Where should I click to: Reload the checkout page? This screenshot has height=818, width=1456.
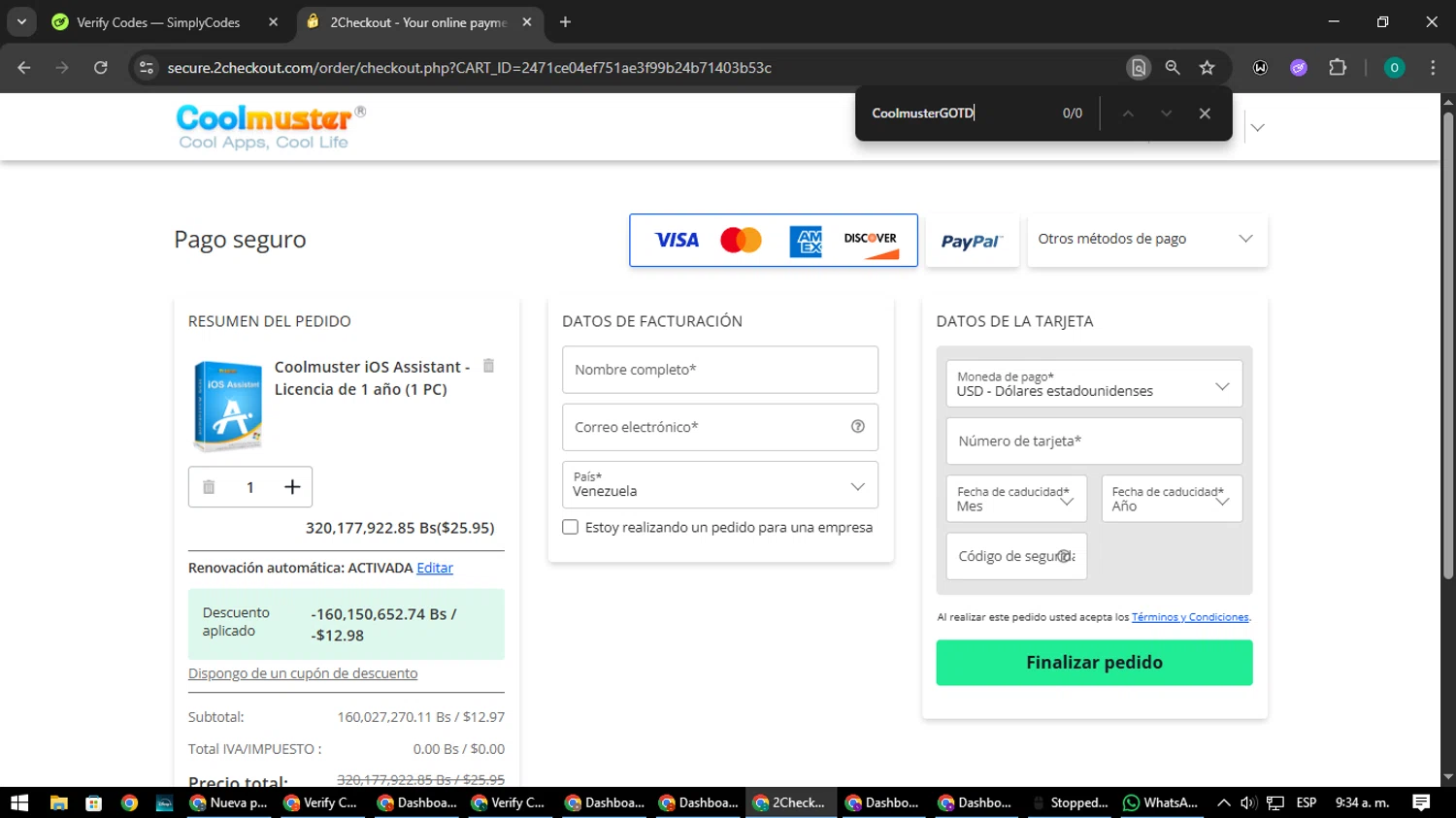pyautogui.click(x=101, y=68)
